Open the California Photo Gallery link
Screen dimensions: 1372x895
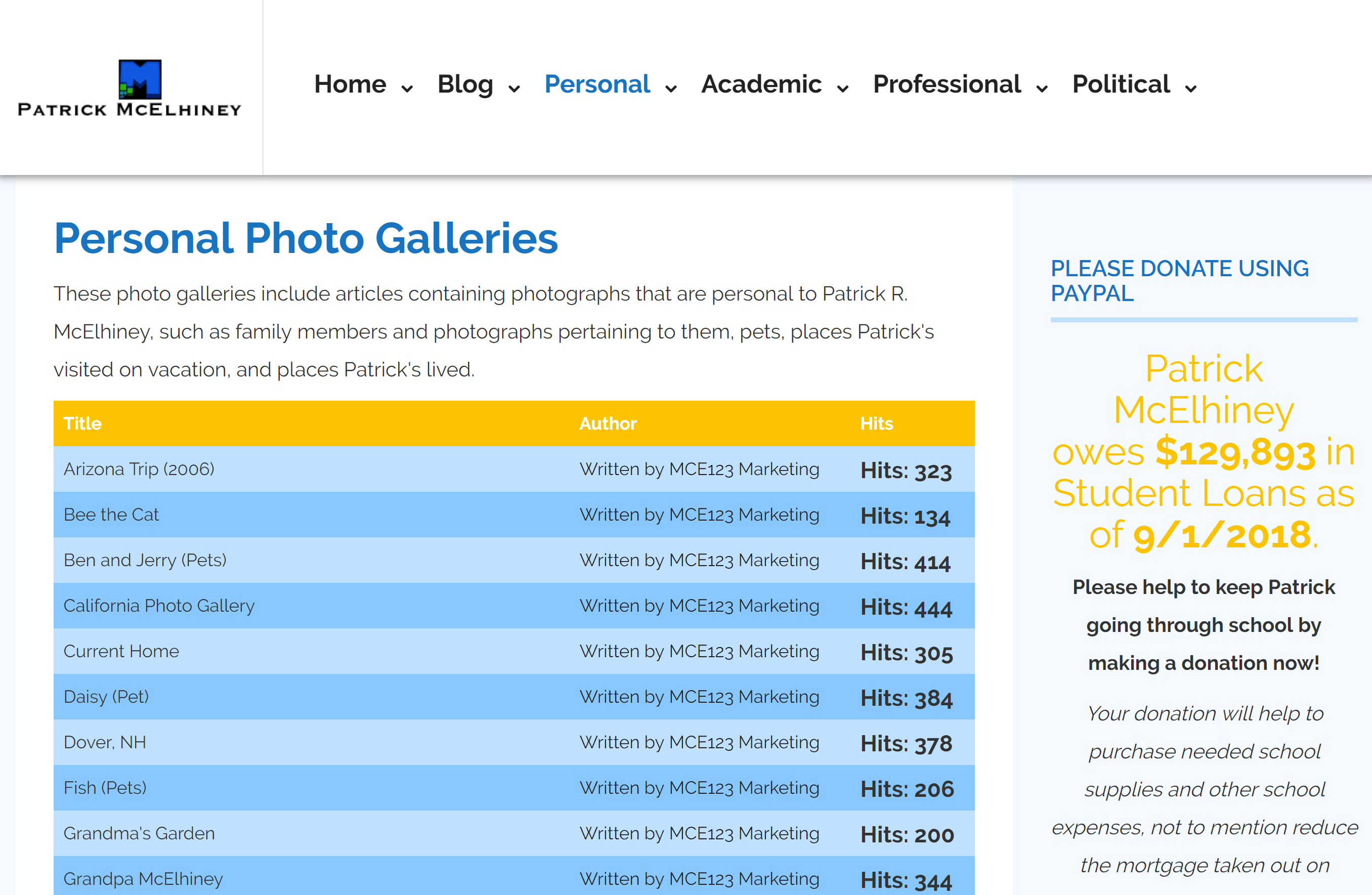coord(159,606)
